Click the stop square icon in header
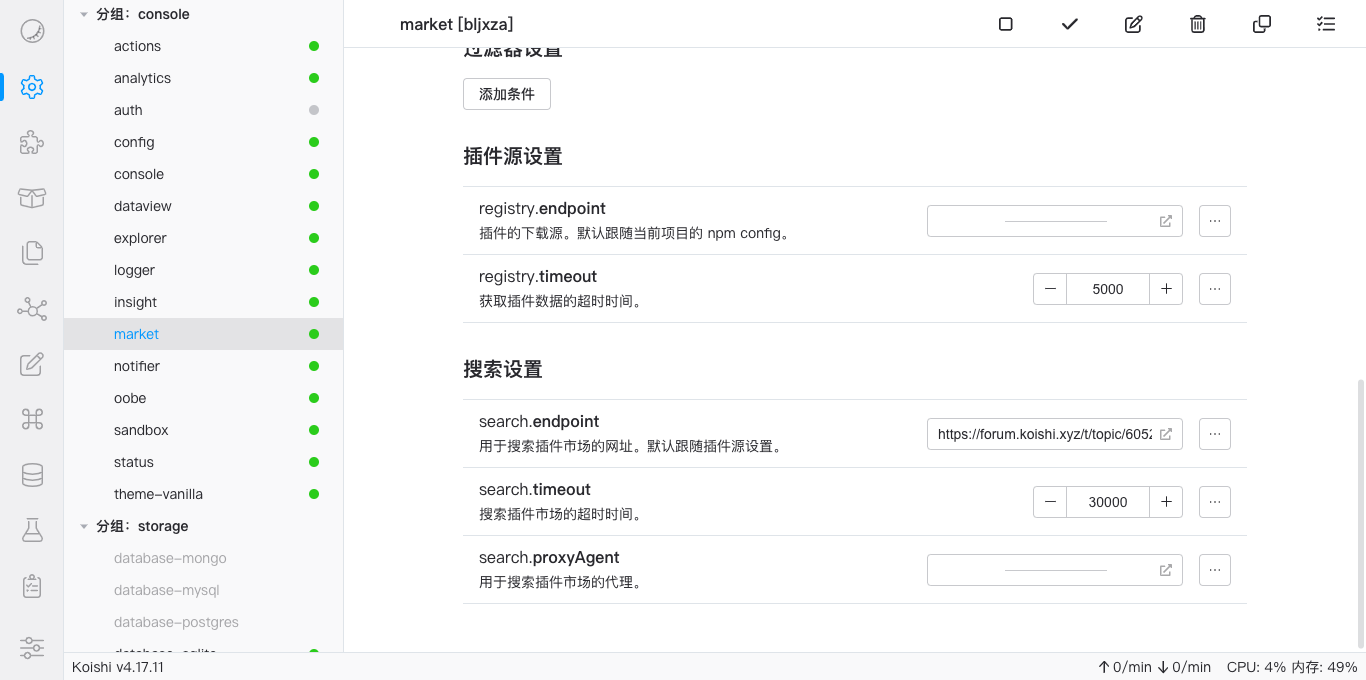Viewport: 1366px width, 680px height. point(1006,24)
